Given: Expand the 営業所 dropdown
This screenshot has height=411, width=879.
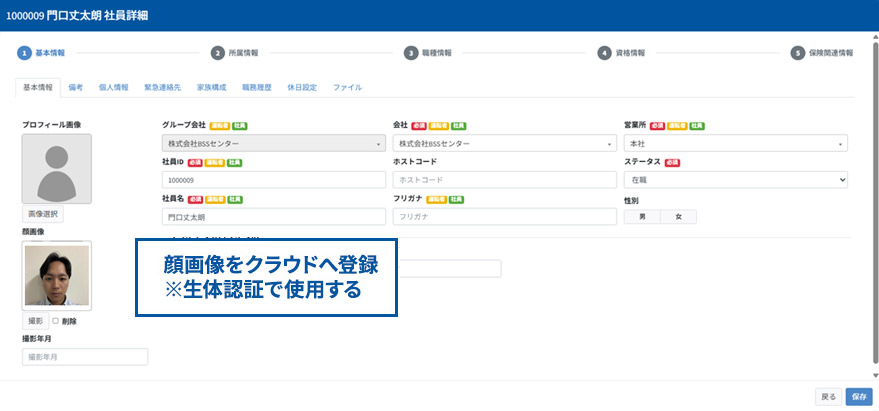Looking at the screenshot, I should pyautogui.click(x=735, y=144).
